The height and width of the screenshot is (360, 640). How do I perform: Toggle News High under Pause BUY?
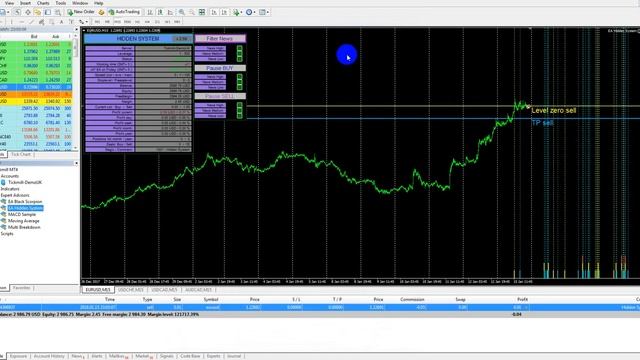click(x=240, y=77)
